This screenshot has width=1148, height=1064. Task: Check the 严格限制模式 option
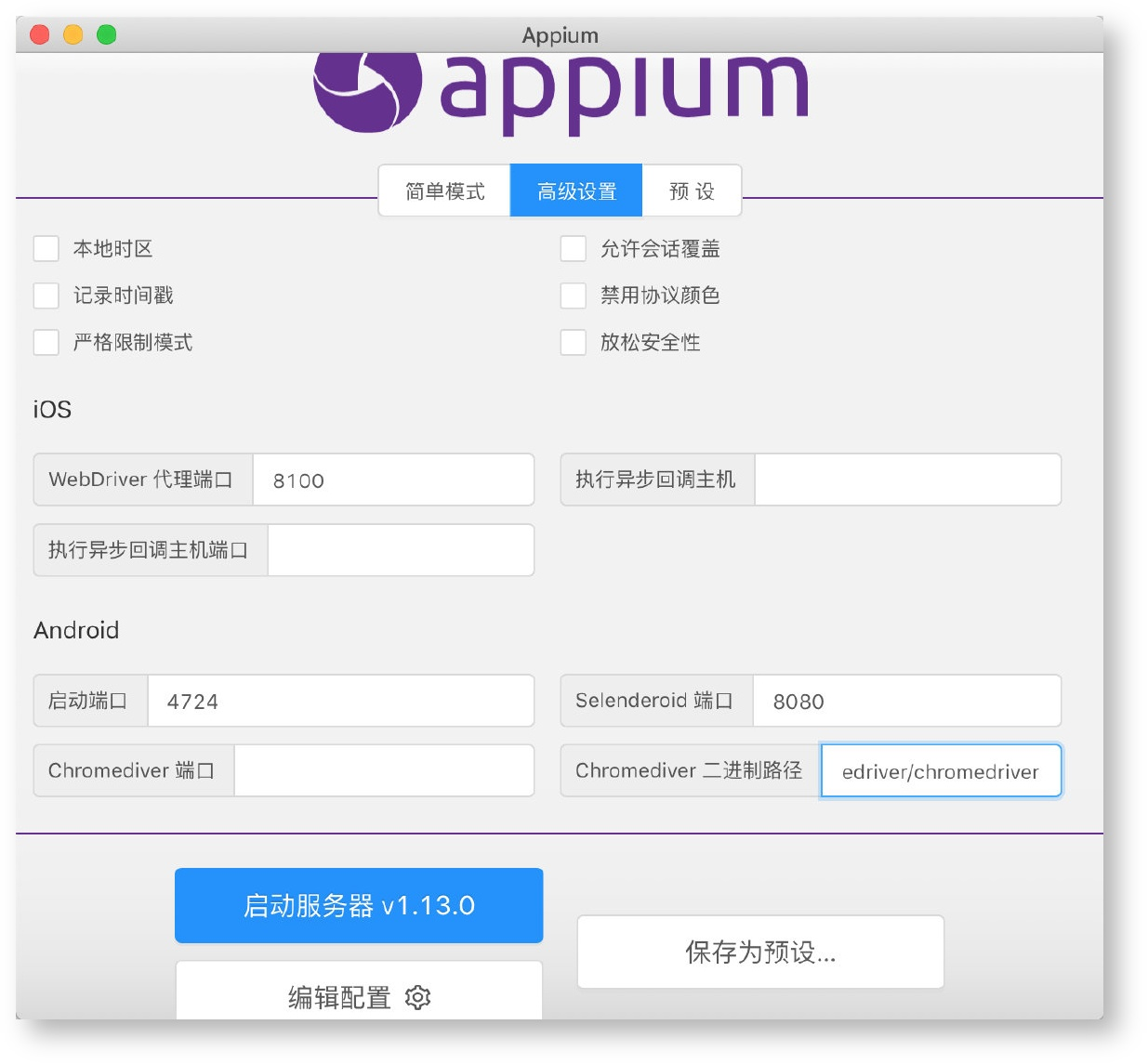(x=46, y=342)
